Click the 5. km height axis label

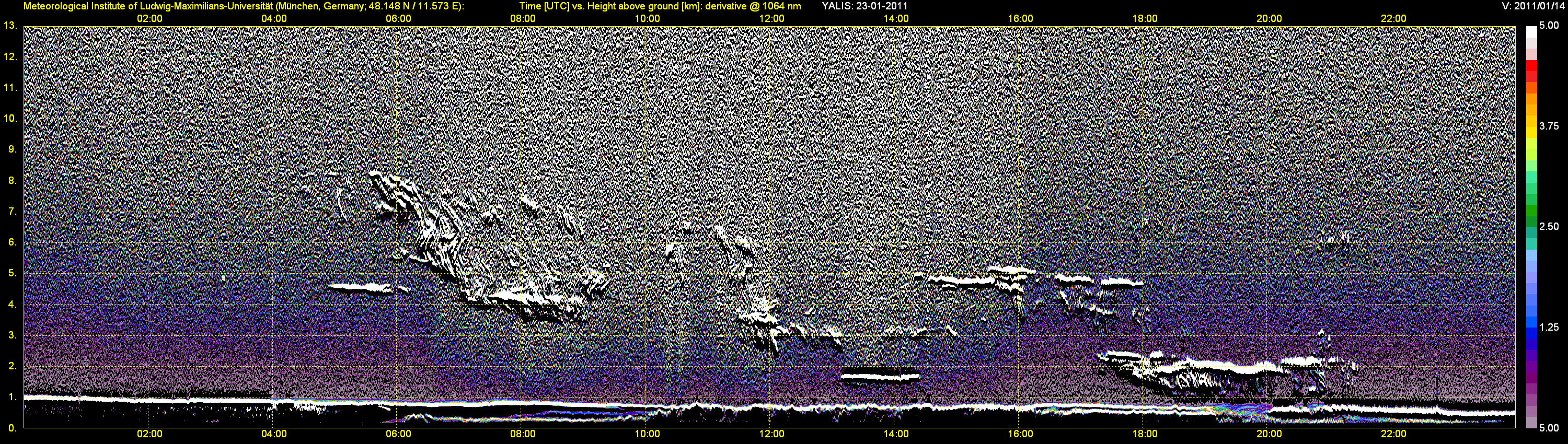[12, 273]
